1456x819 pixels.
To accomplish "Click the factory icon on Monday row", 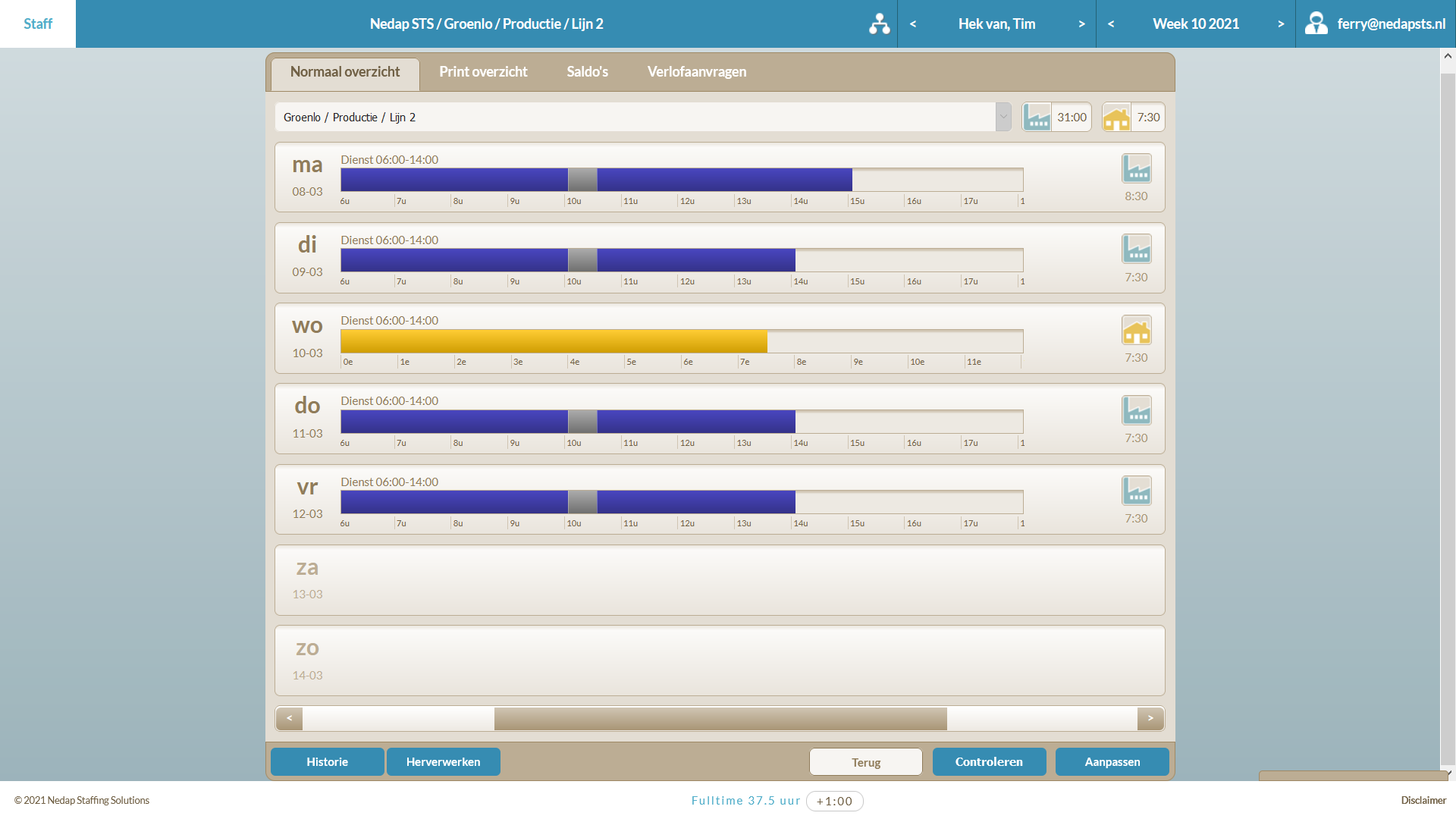I will click(1136, 168).
